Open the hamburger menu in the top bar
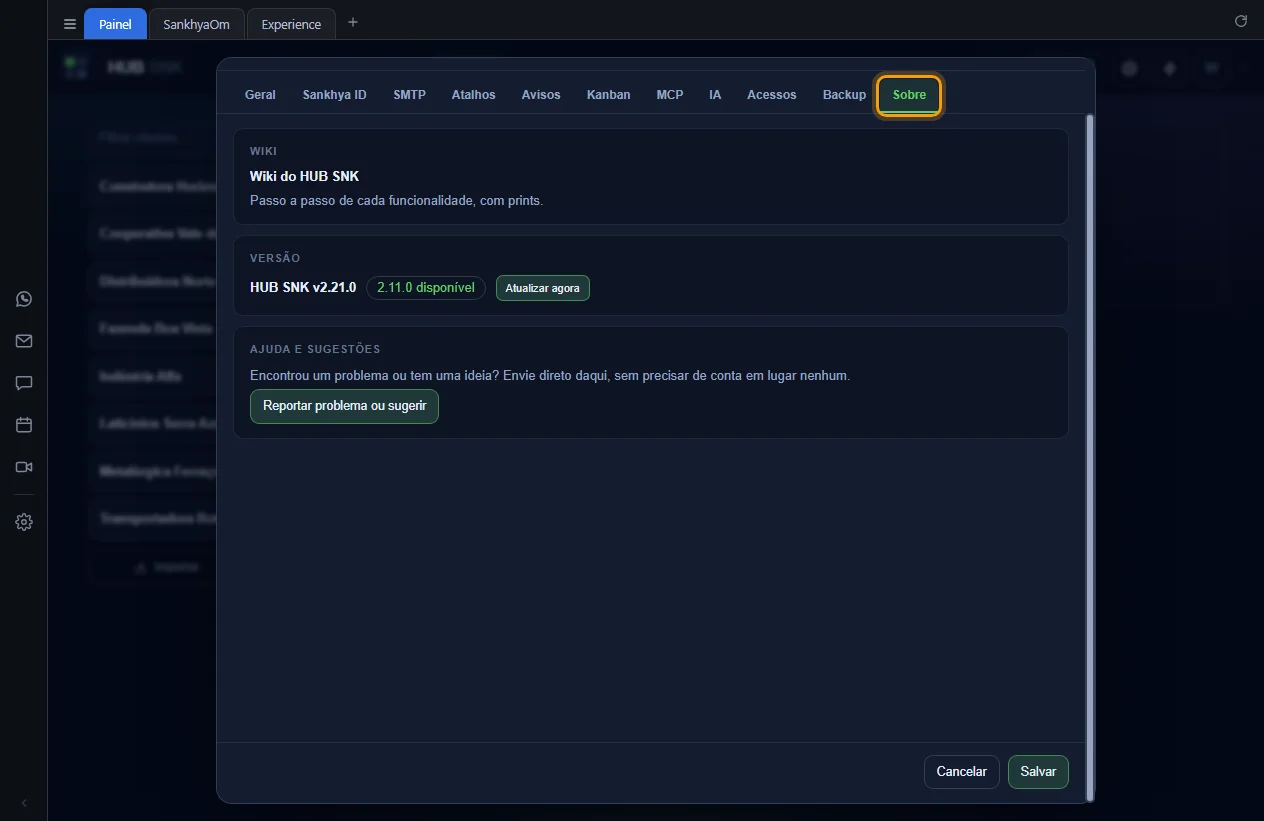 pyautogui.click(x=70, y=24)
